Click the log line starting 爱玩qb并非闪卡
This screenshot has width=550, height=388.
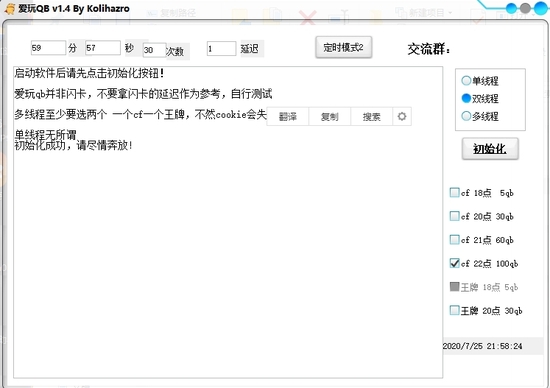[143, 94]
